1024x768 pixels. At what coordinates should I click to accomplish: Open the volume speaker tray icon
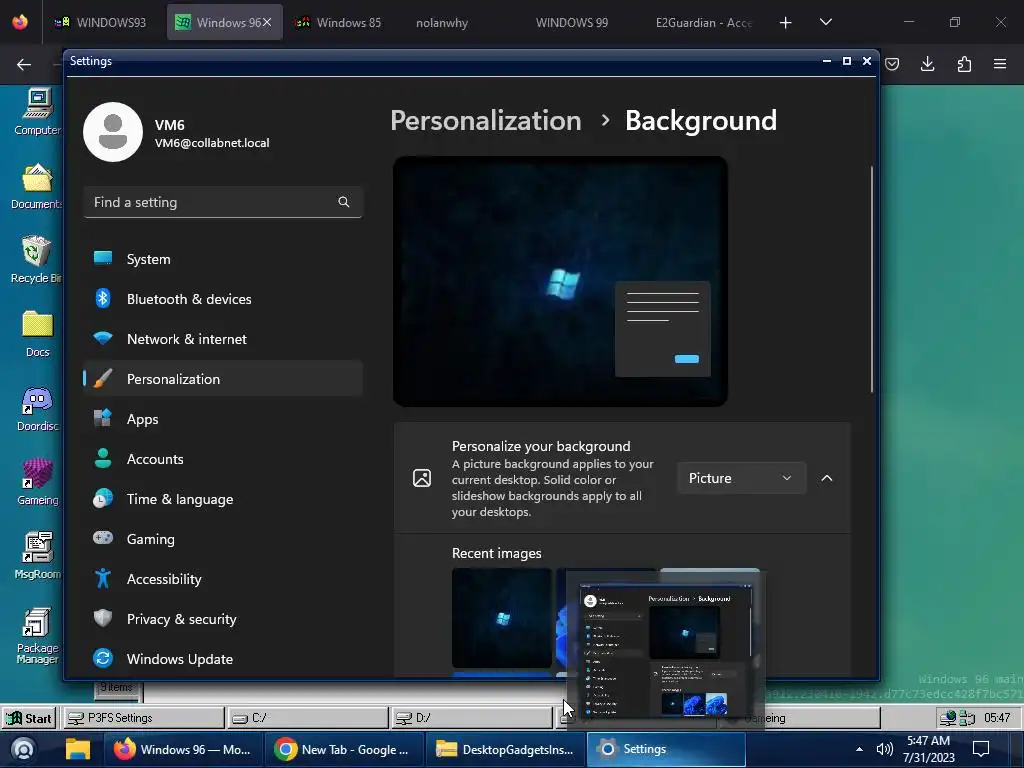click(x=884, y=749)
